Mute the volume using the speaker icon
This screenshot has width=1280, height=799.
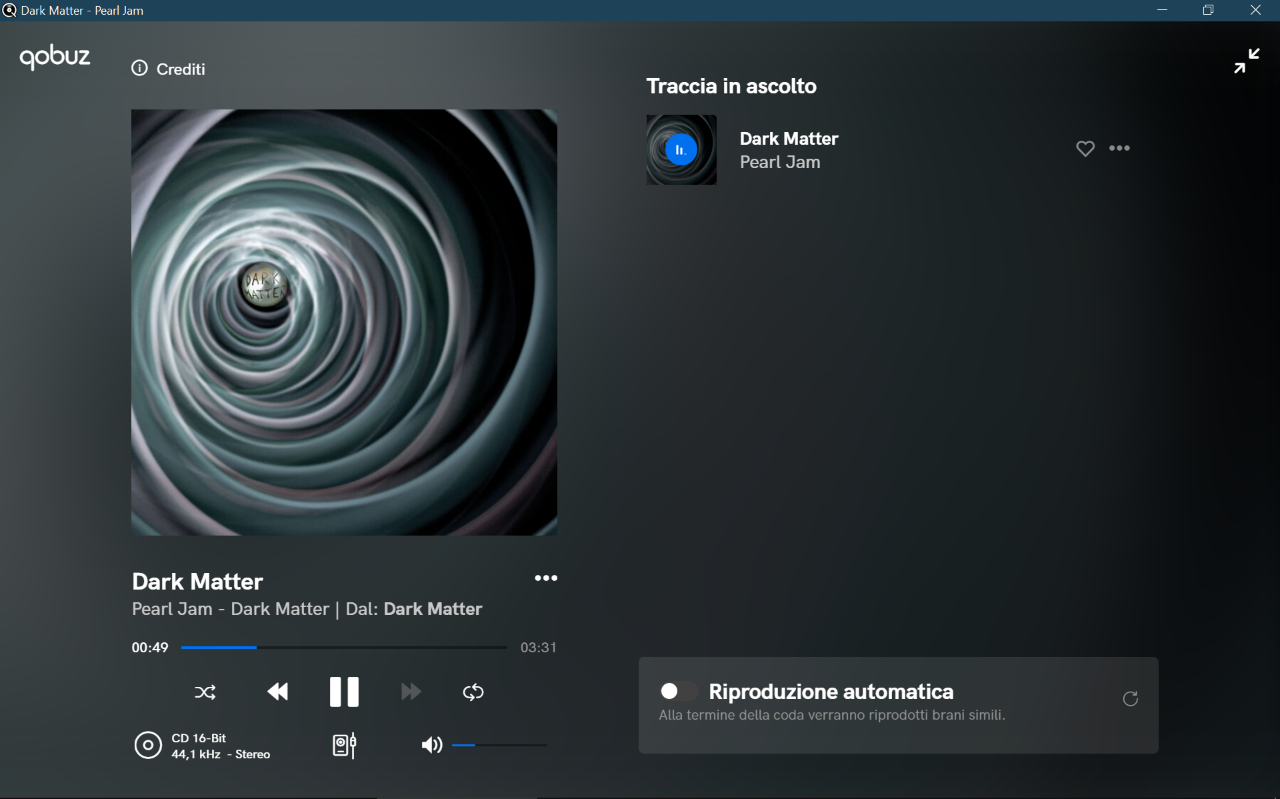click(x=431, y=745)
